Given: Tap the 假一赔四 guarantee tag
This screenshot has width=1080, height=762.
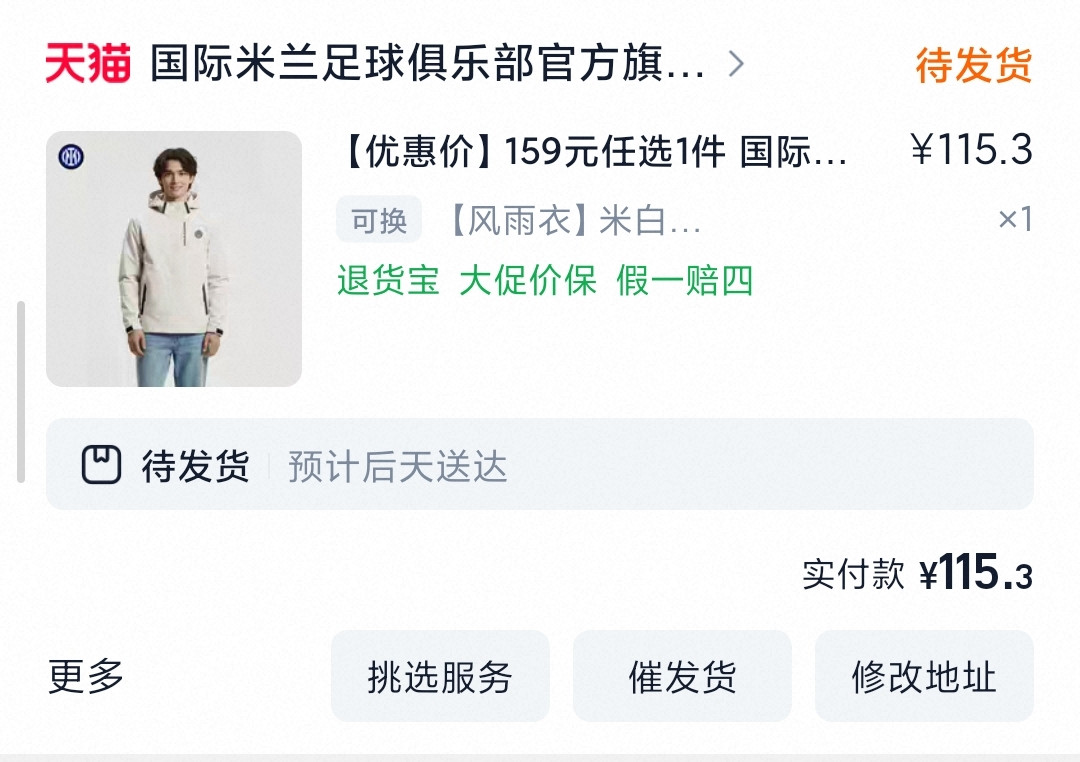Looking at the screenshot, I should [x=684, y=281].
